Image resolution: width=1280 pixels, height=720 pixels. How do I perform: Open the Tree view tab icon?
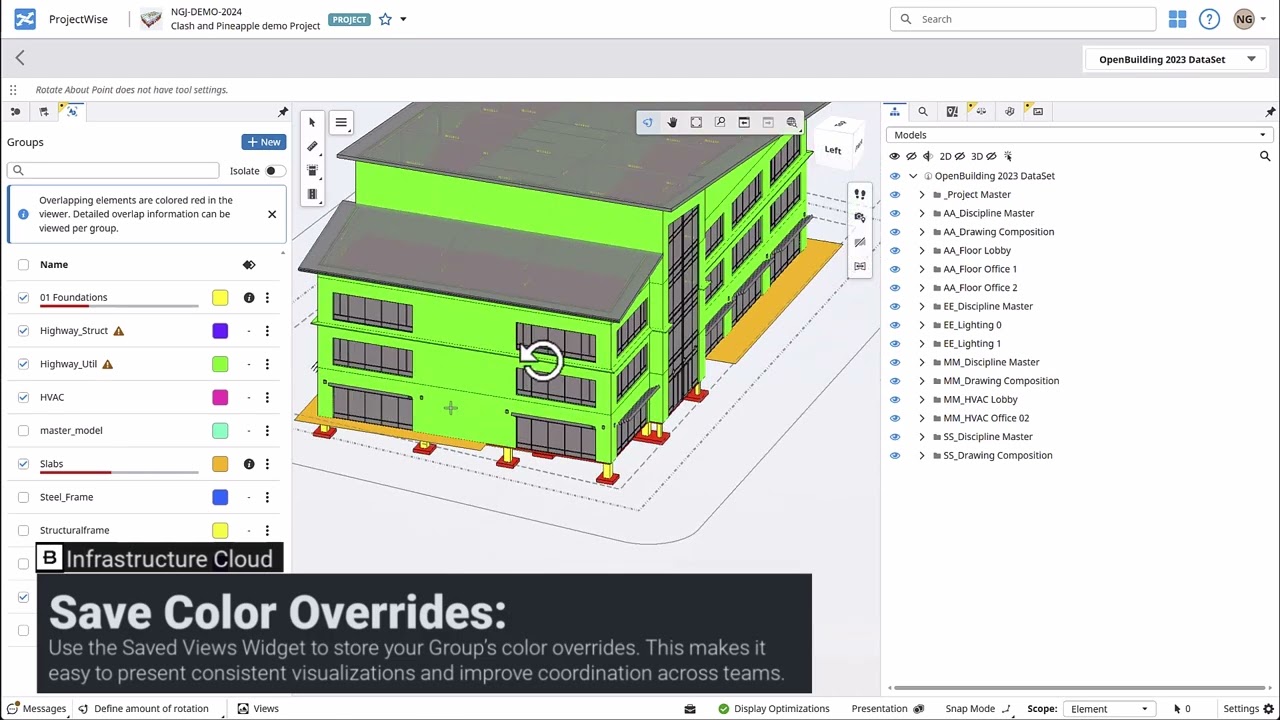895,111
